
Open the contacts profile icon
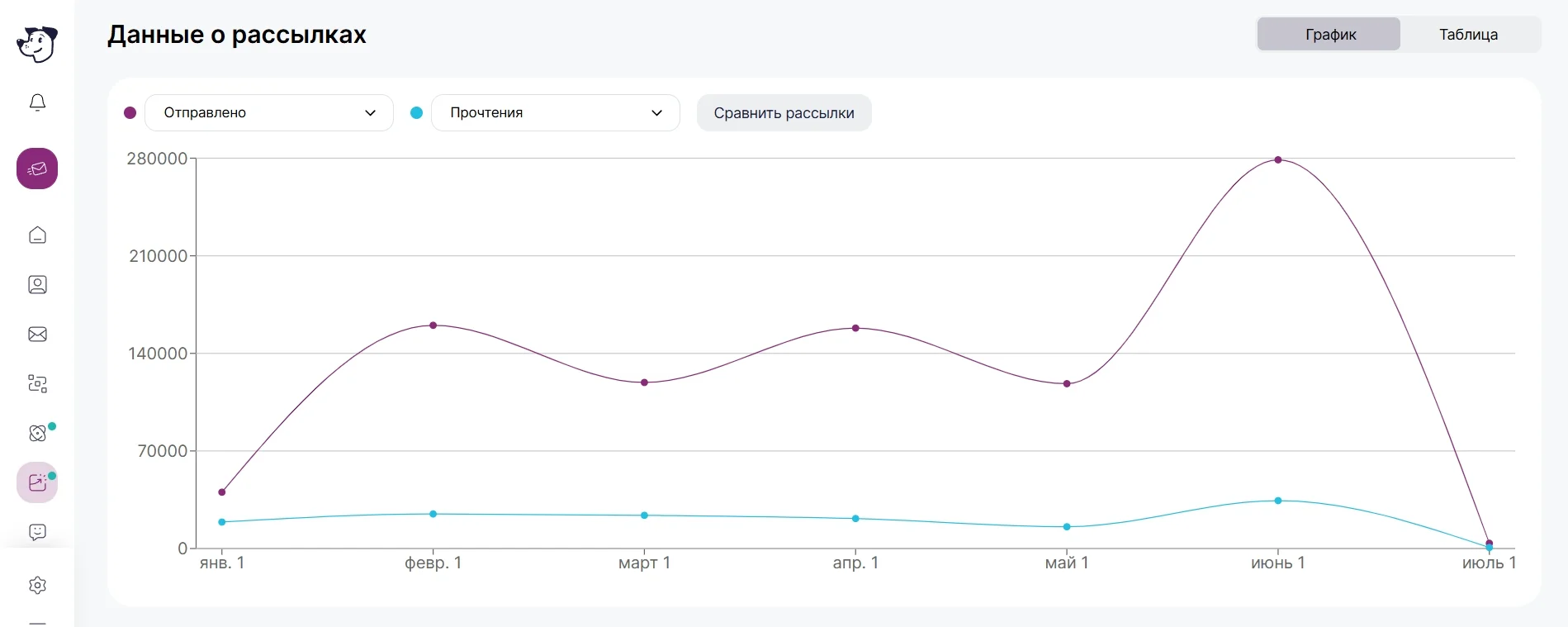click(x=37, y=285)
